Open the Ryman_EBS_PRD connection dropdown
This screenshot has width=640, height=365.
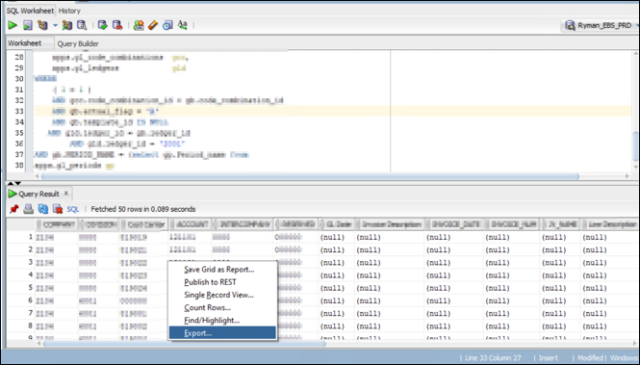tap(600, 25)
